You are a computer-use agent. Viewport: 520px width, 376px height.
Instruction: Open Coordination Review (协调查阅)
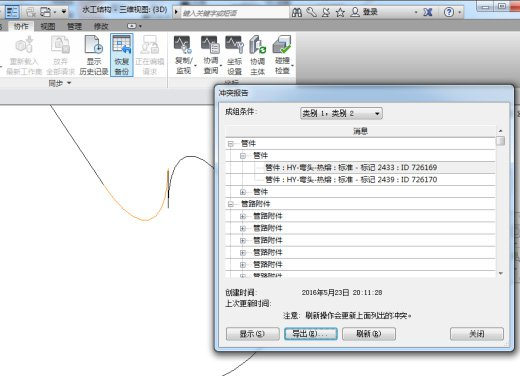[x=211, y=55]
